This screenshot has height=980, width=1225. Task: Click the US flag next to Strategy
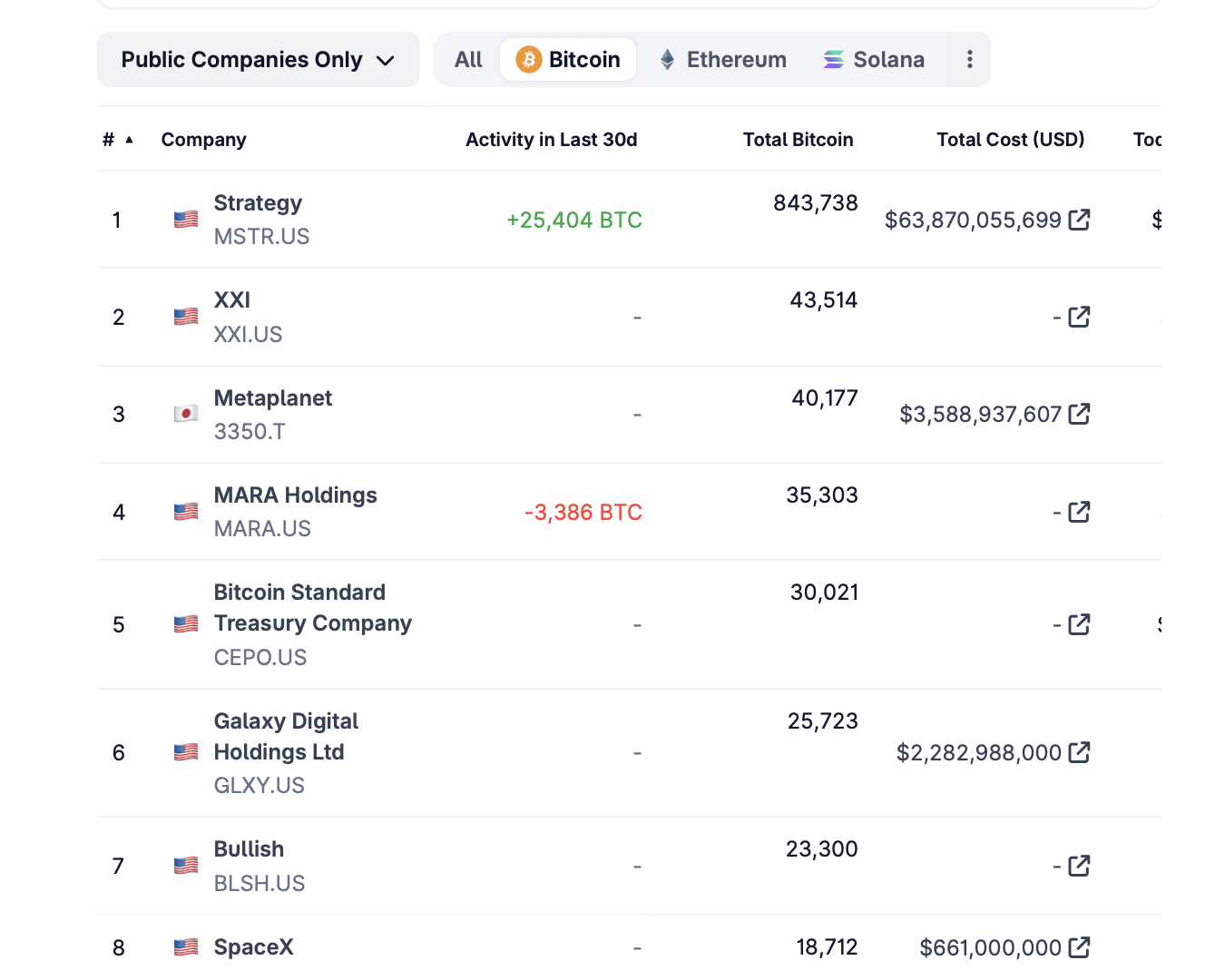[x=186, y=220]
